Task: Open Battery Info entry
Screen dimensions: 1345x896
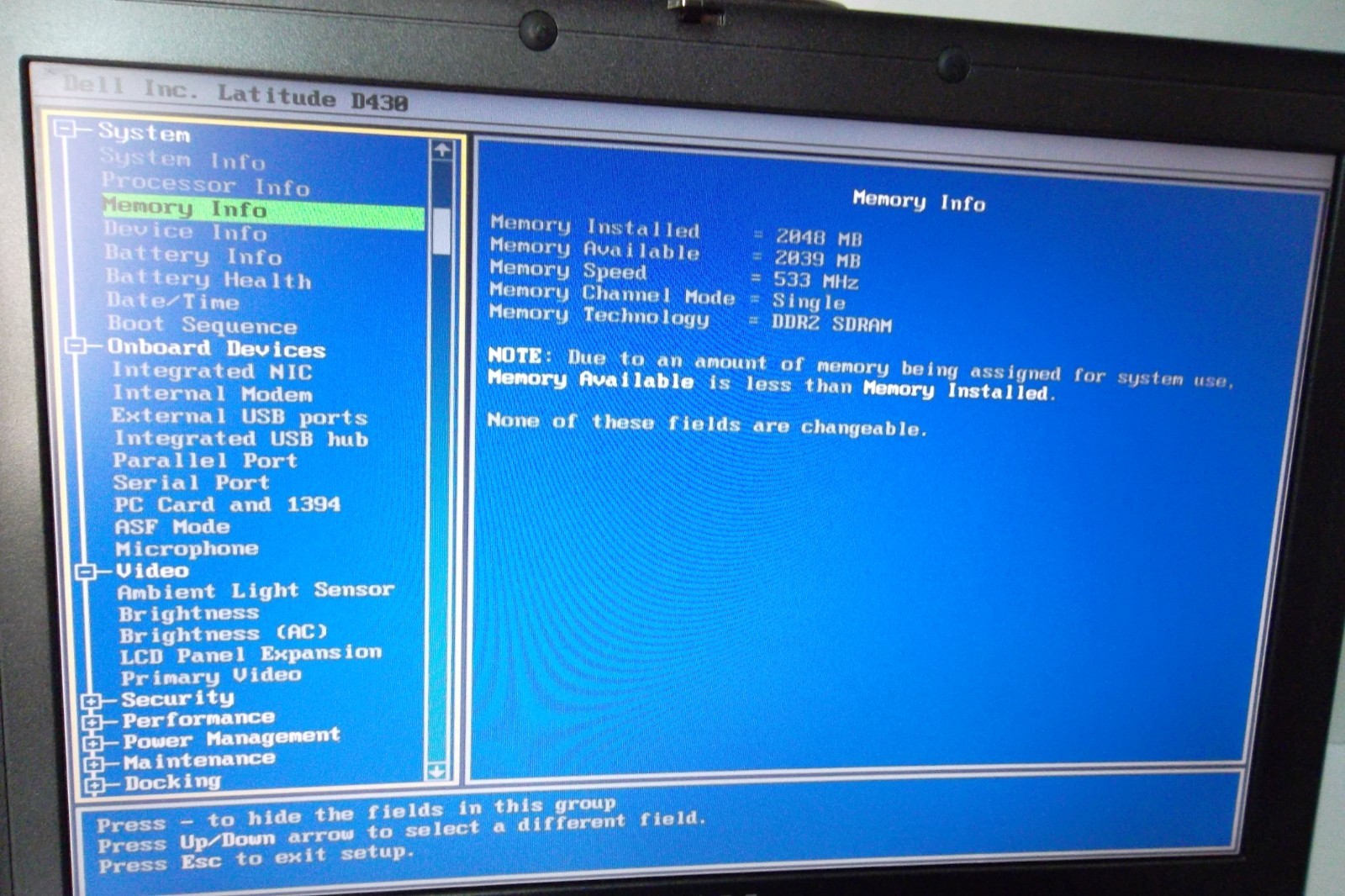Action: [193, 255]
